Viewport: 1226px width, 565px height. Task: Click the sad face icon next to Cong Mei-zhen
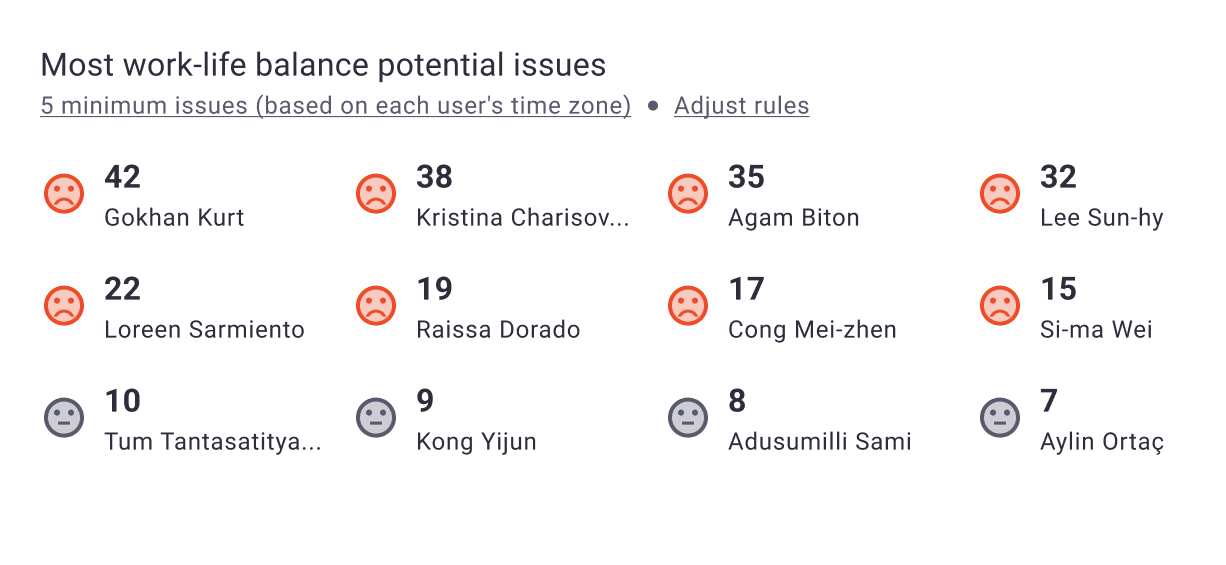[688, 305]
